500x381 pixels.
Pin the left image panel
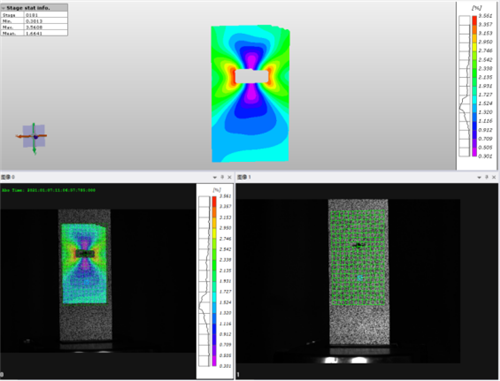[222, 177]
